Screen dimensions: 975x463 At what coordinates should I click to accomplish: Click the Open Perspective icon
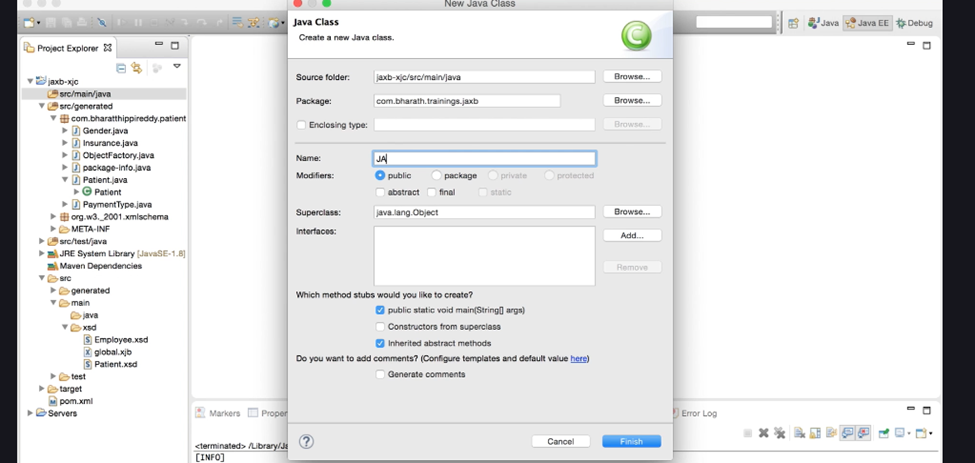pyautogui.click(x=793, y=23)
